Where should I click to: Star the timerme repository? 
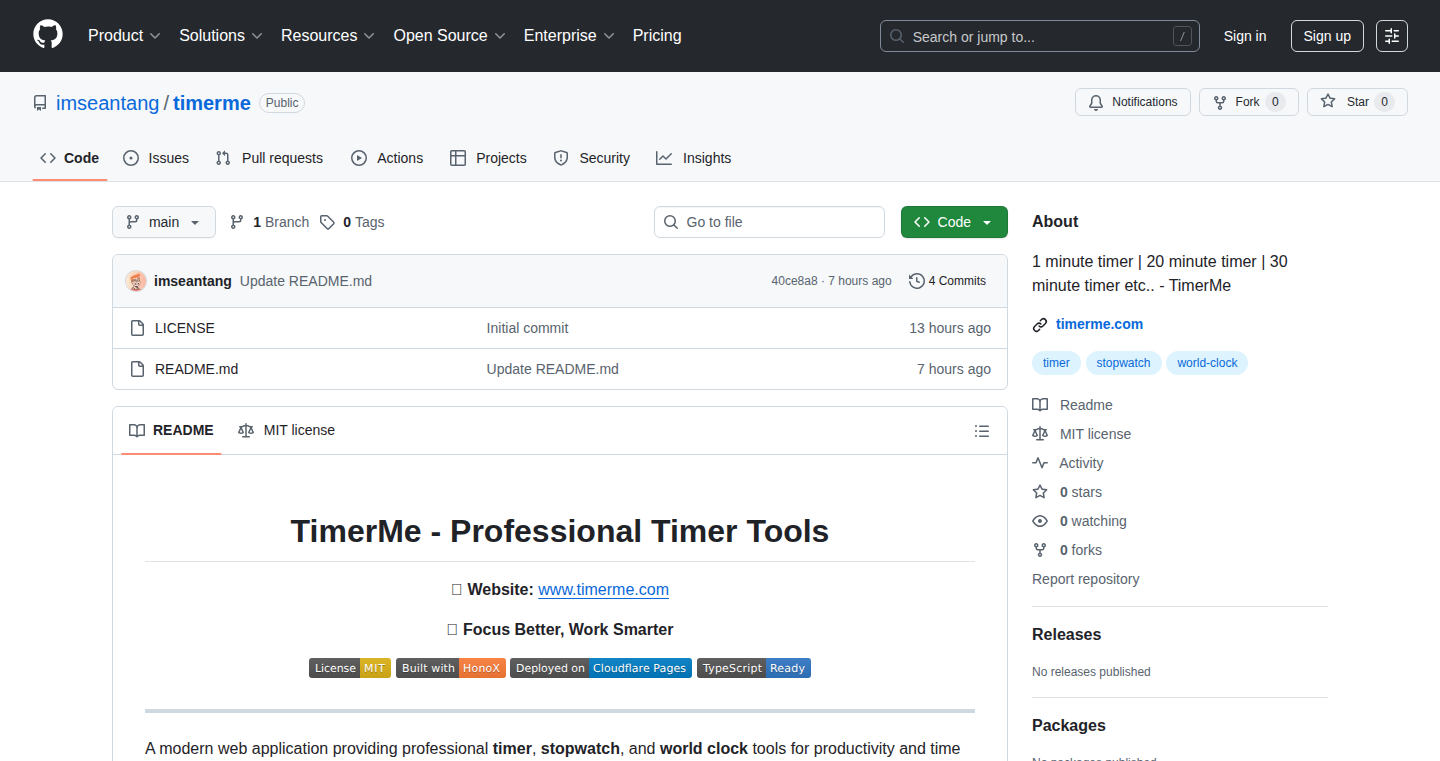point(1357,102)
